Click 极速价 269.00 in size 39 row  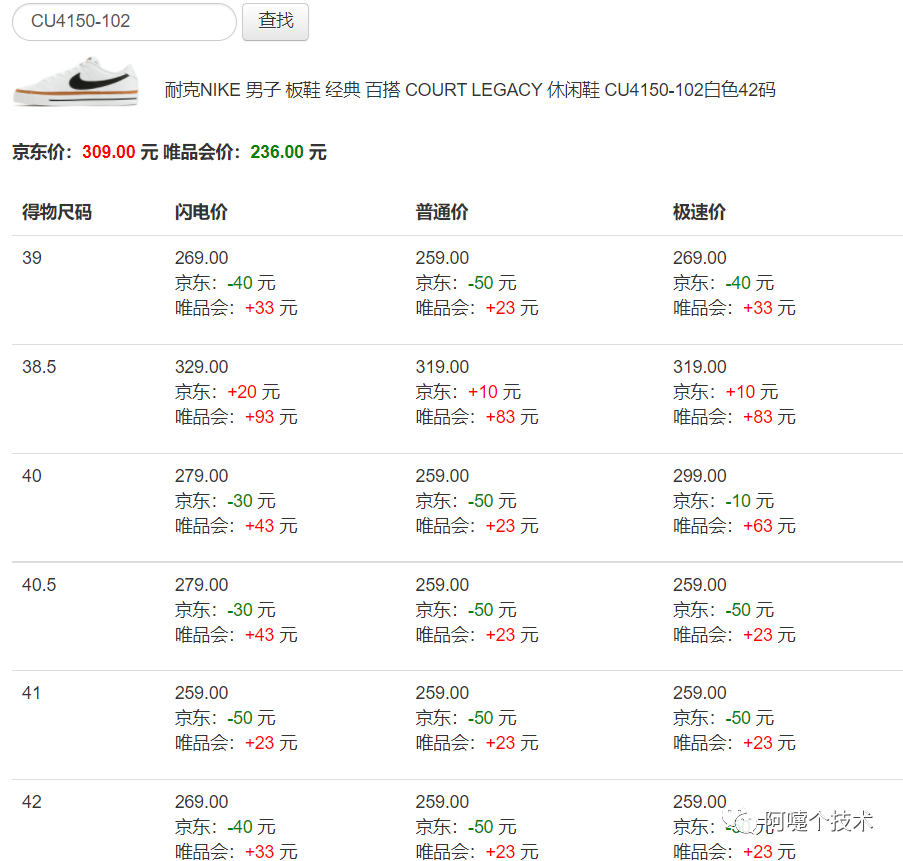(x=700, y=257)
